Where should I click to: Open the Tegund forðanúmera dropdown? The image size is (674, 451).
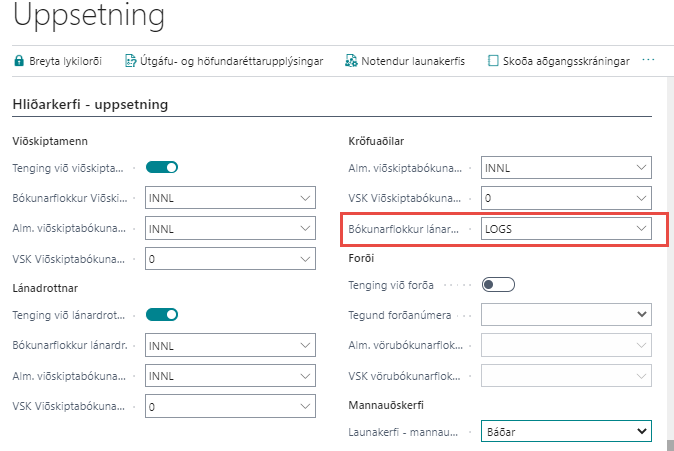click(641, 315)
